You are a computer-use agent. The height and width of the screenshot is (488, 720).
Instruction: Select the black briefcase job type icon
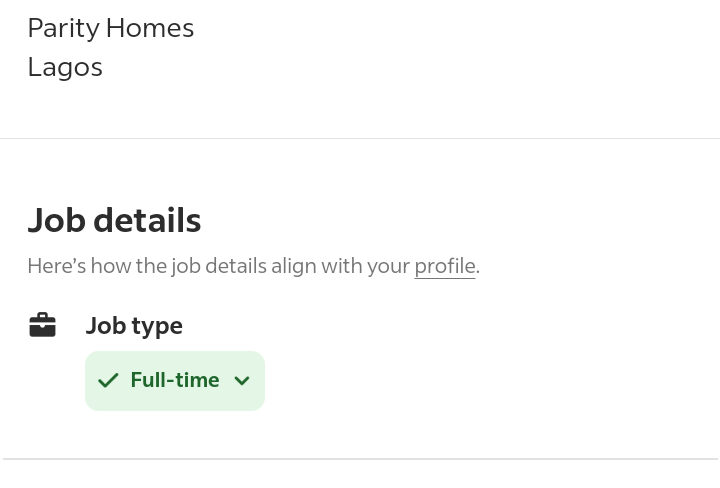click(42, 325)
